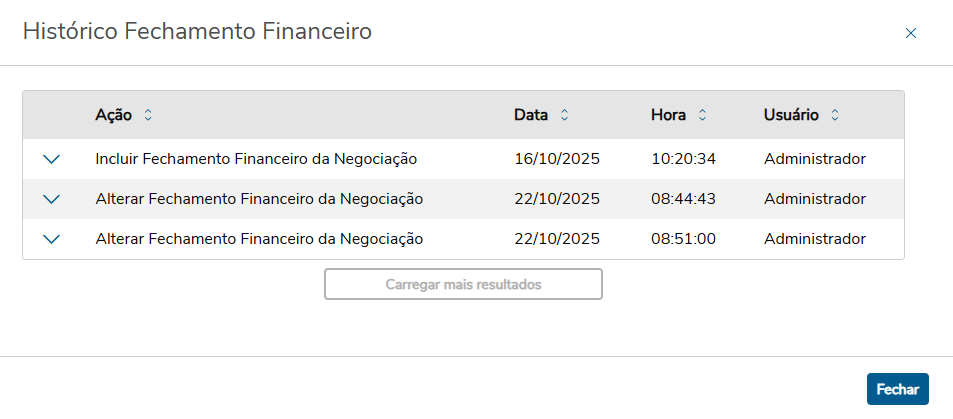This screenshot has width=953, height=419.
Task: Select the Incluir Fechamento Financeiro da Negociação entry
Action: (x=256, y=158)
